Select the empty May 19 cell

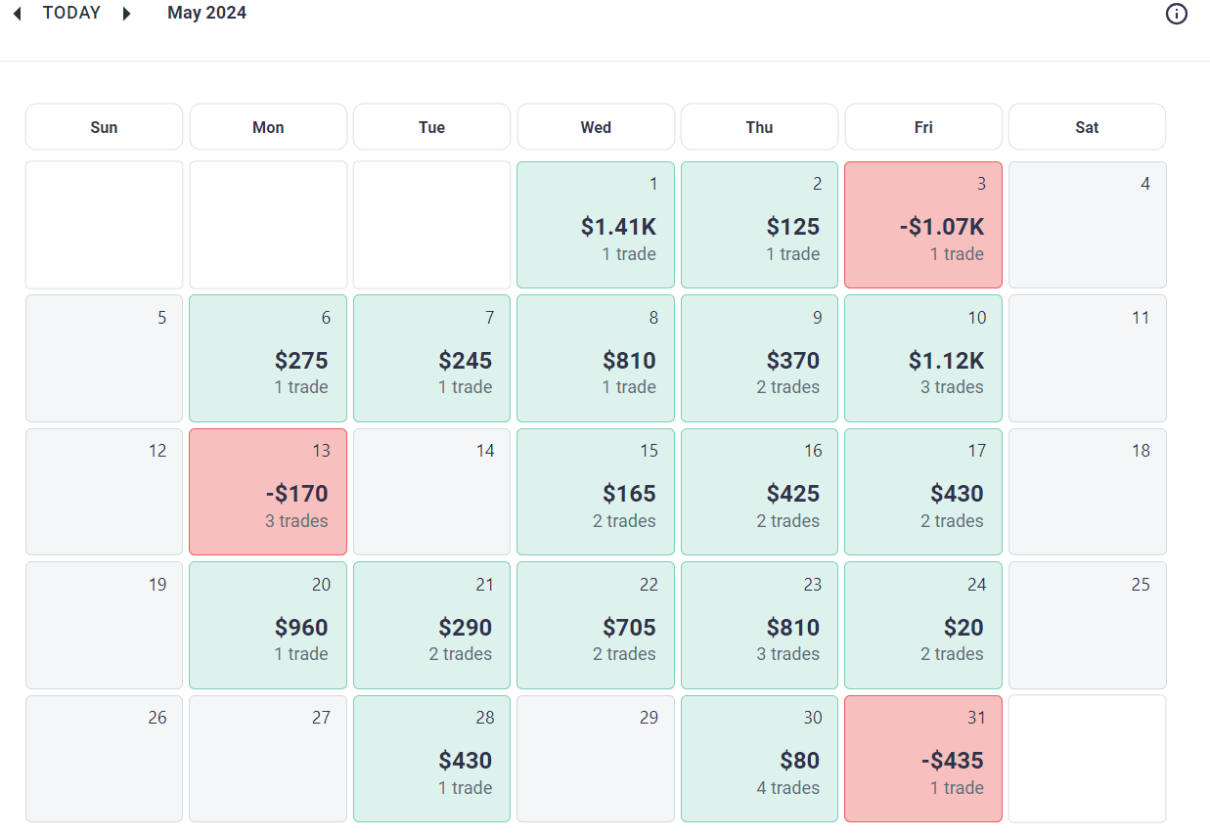click(x=104, y=625)
